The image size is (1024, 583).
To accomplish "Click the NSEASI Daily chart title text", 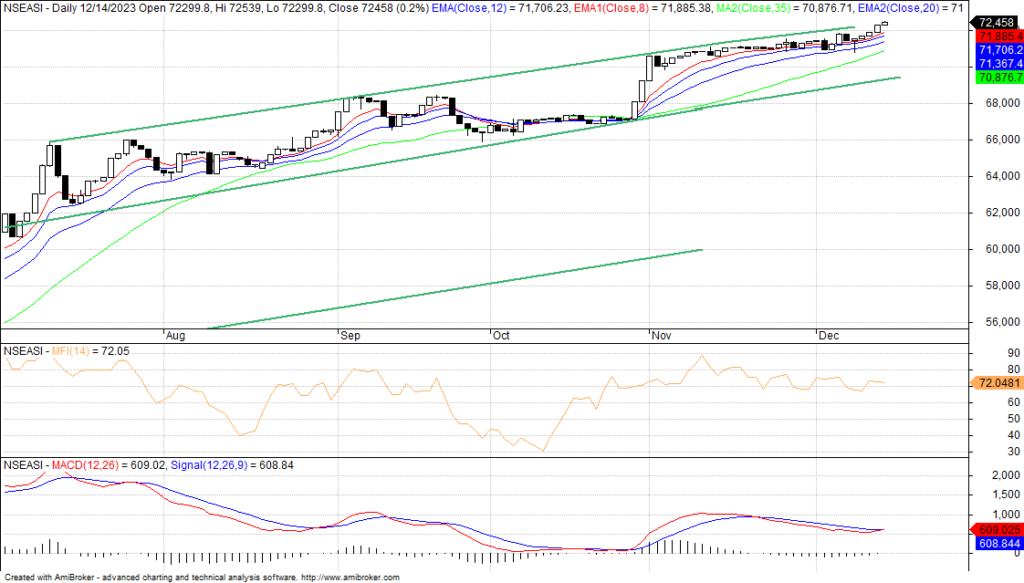I will coord(60,8).
